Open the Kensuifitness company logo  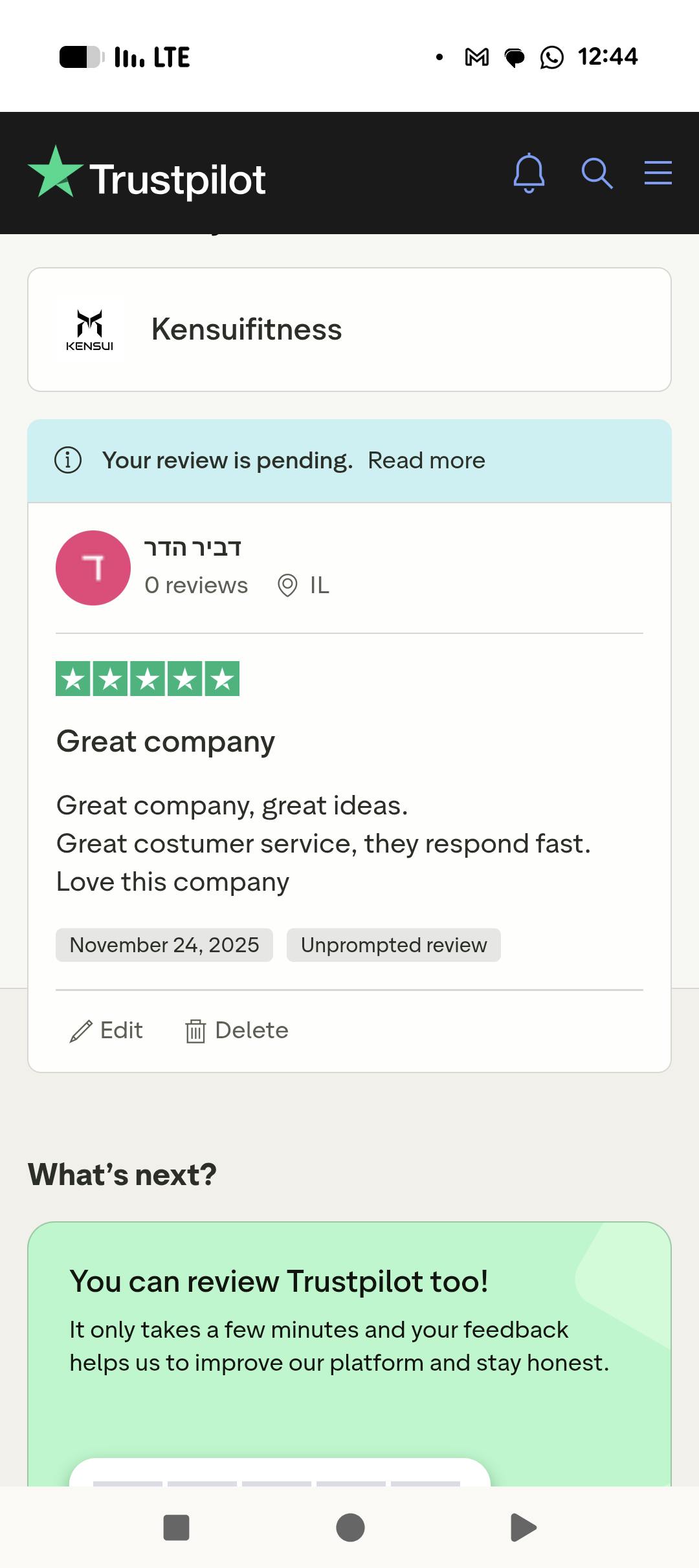90,329
